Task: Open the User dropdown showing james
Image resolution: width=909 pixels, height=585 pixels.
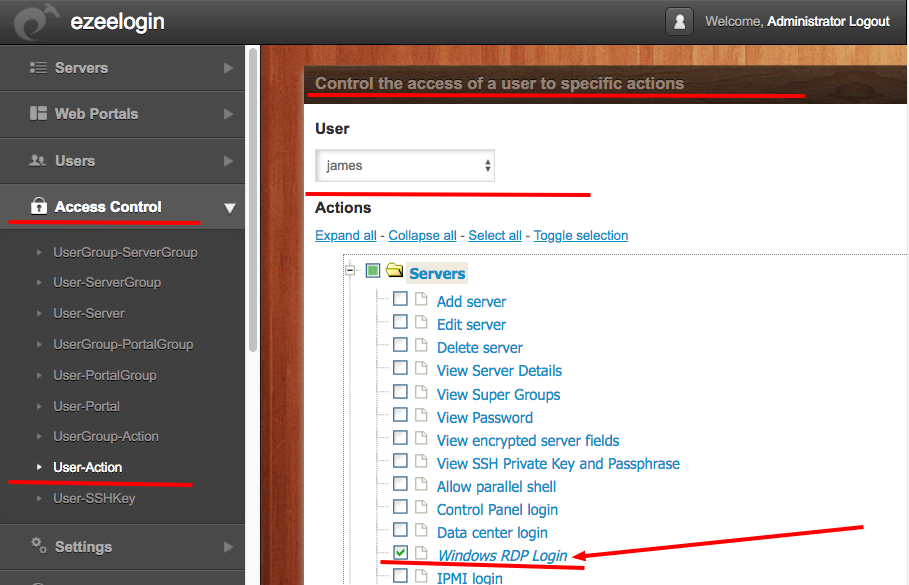Action: point(405,166)
